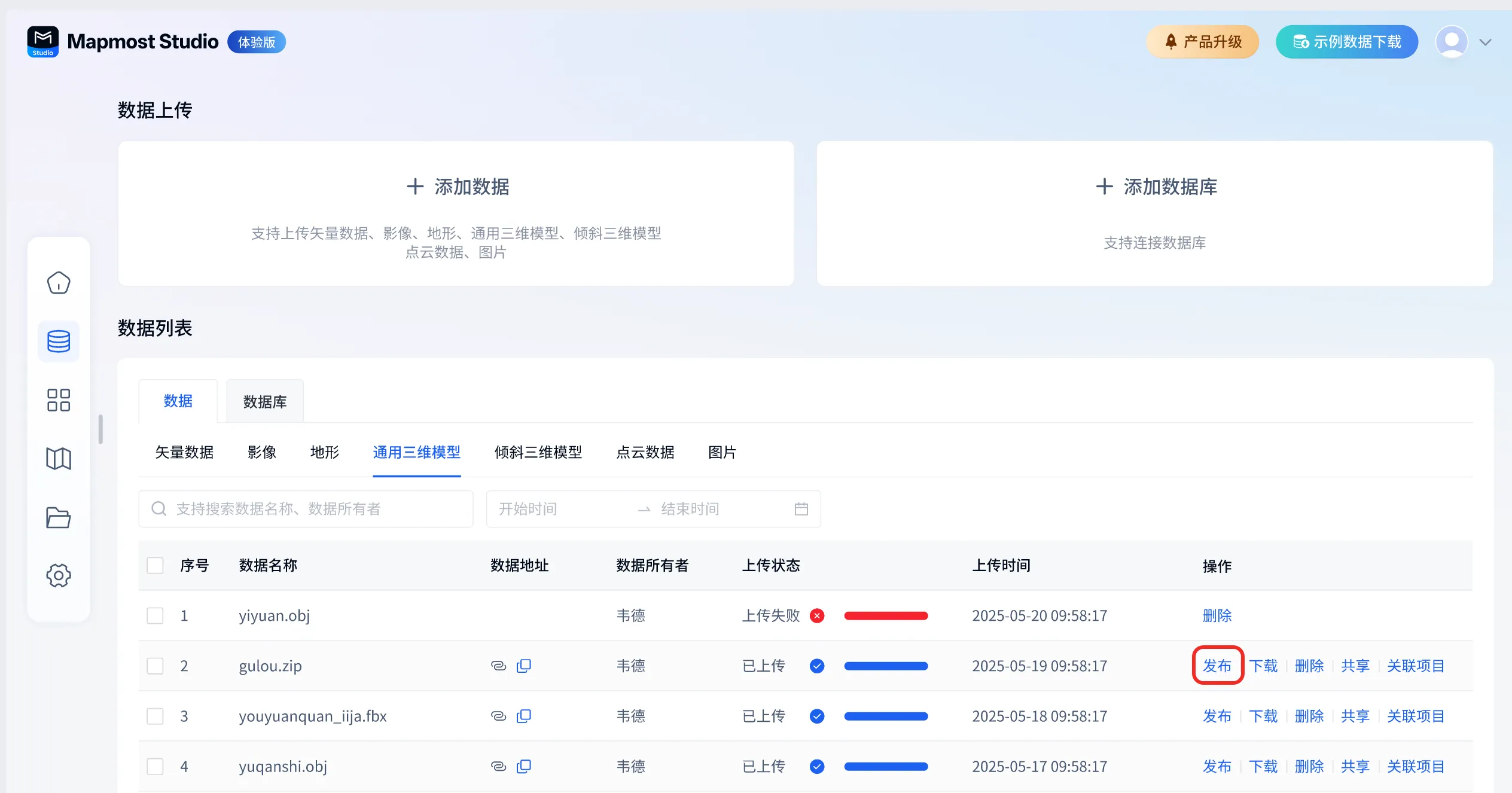1512x793 pixels.
Task: Click the red failed upload progress bar
Action: [x=886, y=615]
